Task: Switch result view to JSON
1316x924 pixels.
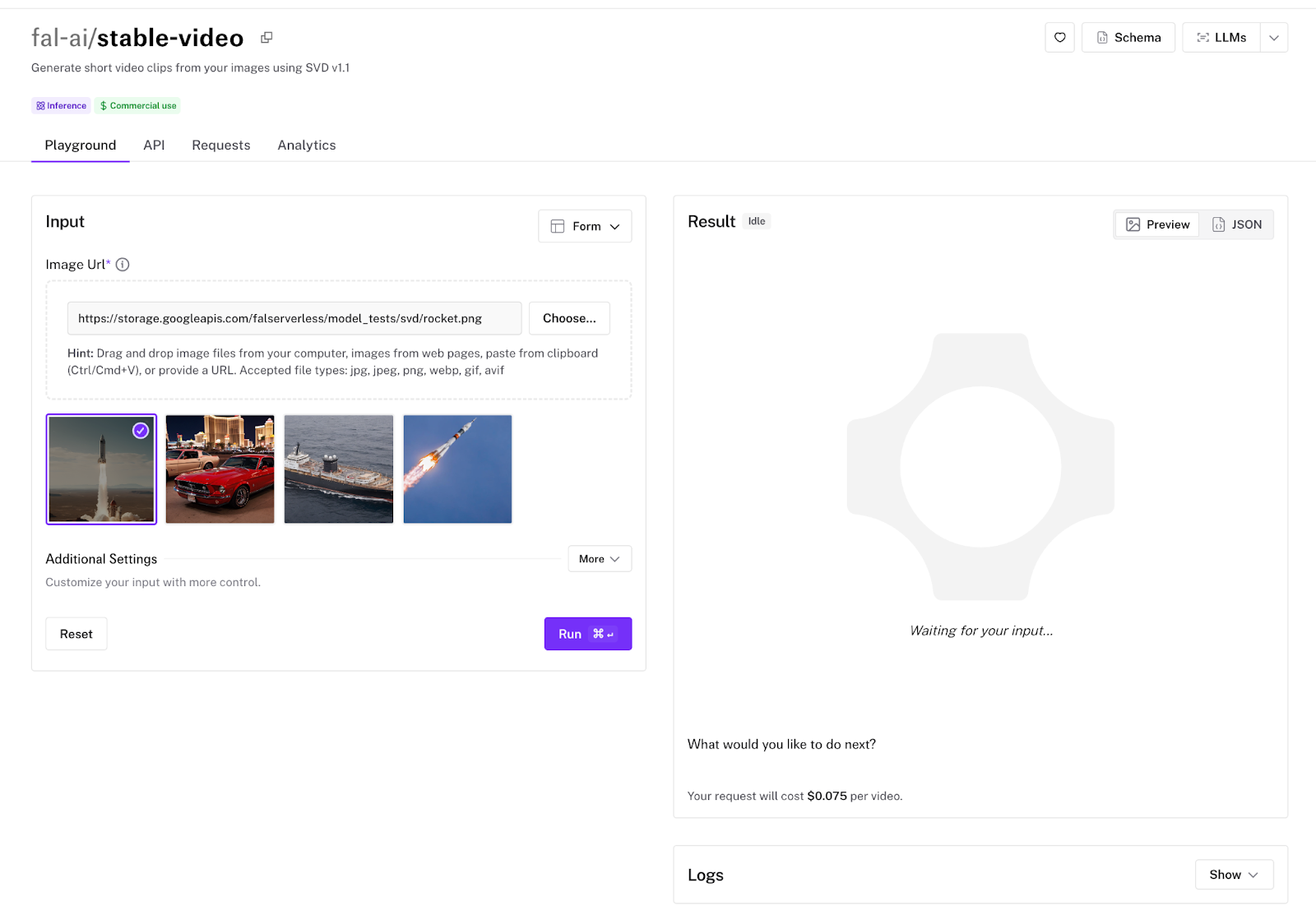Action: 1236,224
